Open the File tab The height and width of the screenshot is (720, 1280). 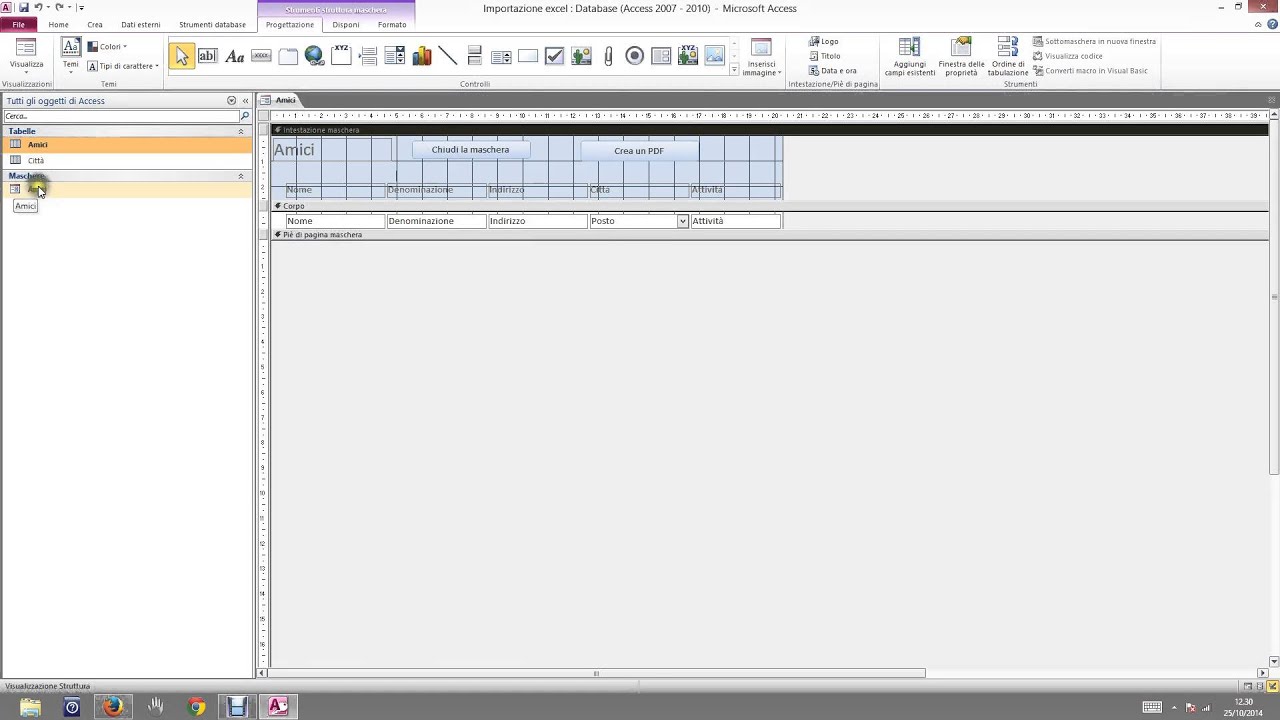coord(18,24)
